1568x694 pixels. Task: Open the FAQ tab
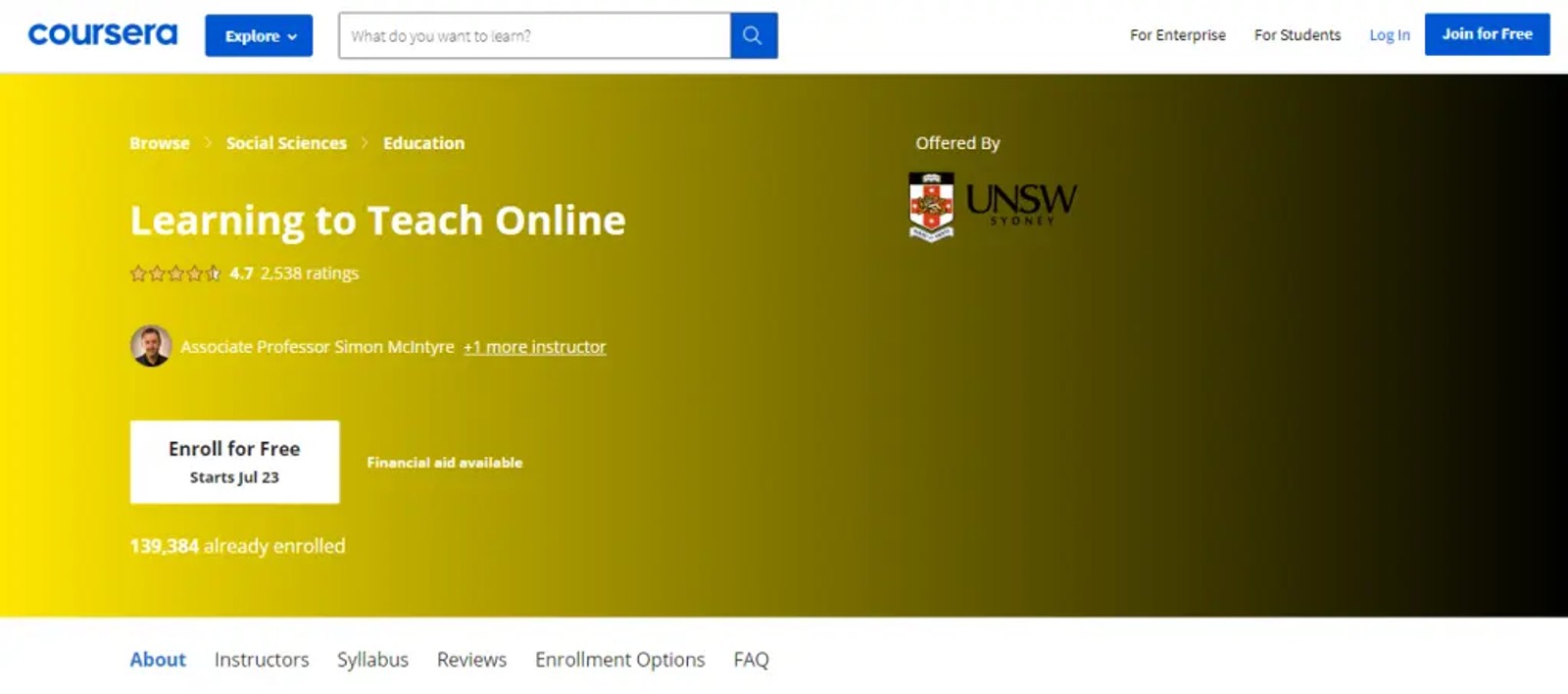tap(752, 660)
